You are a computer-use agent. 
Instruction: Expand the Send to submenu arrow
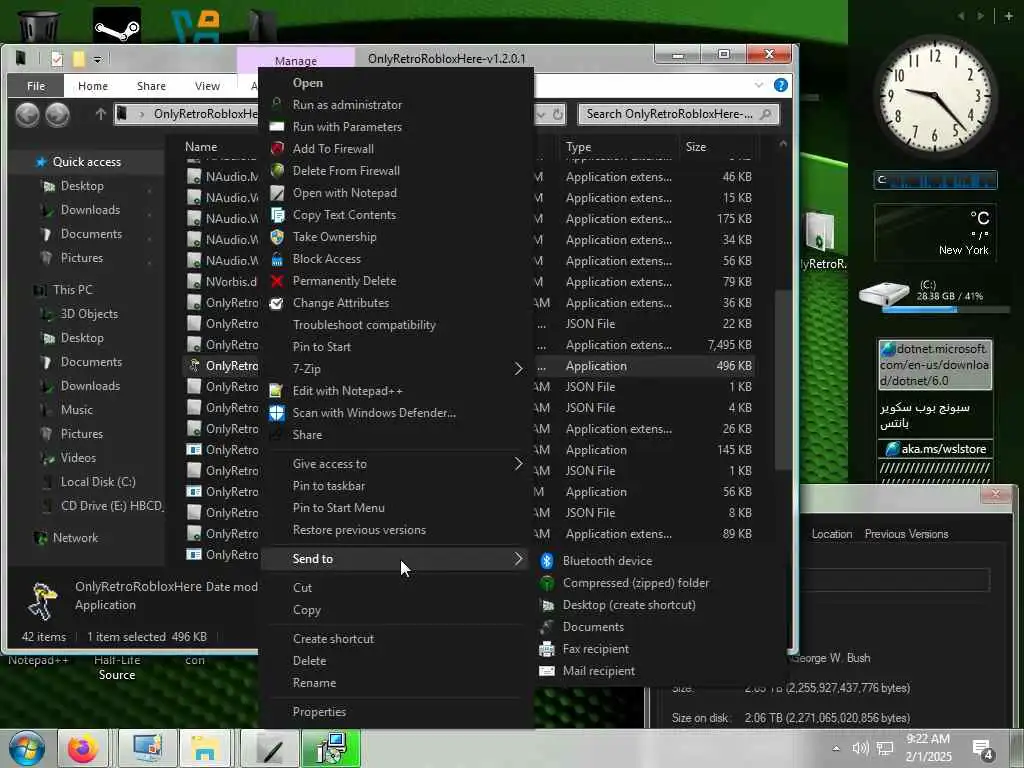point(519,559)
